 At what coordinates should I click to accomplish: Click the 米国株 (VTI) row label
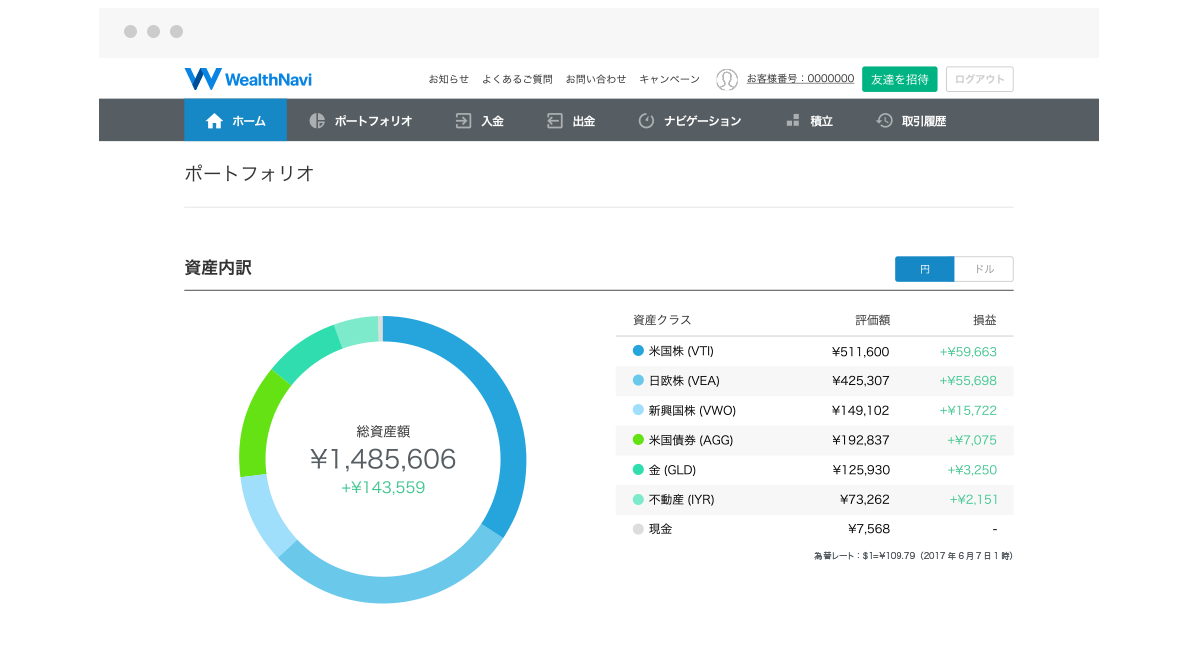[681, 351]
